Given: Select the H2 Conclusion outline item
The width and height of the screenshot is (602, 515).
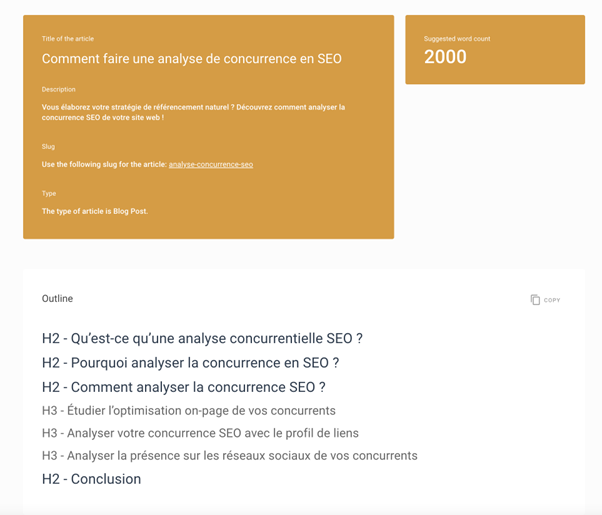Looking at the screenshot, I should tap(91, 479).
